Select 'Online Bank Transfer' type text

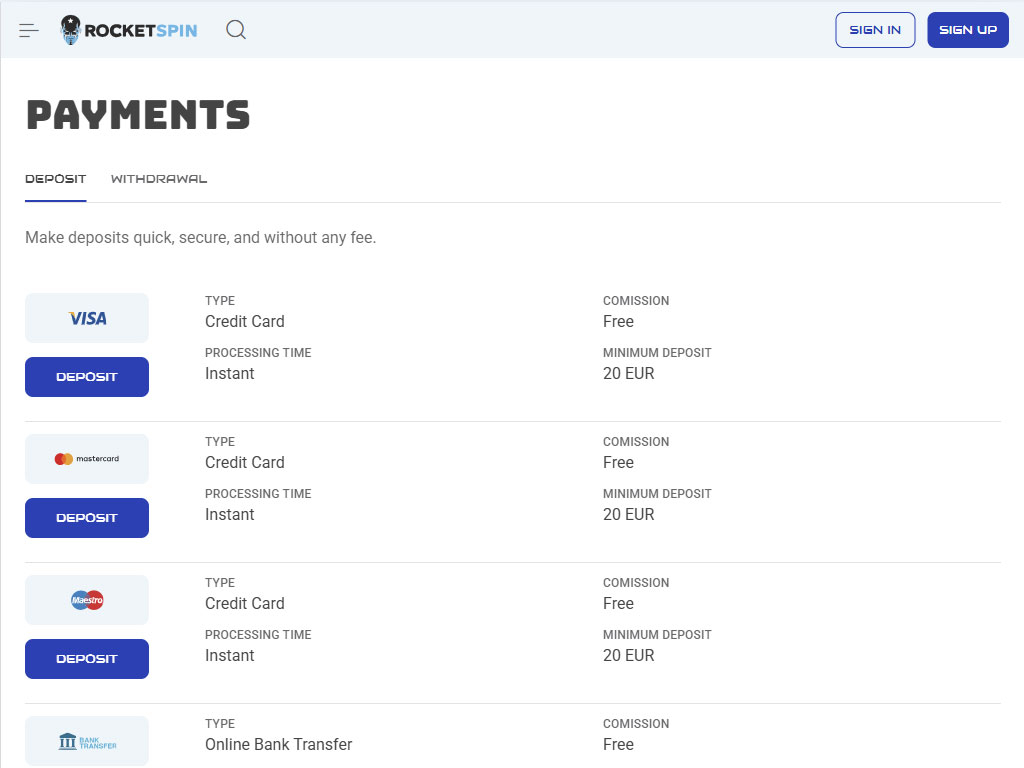tap(278, 744)
